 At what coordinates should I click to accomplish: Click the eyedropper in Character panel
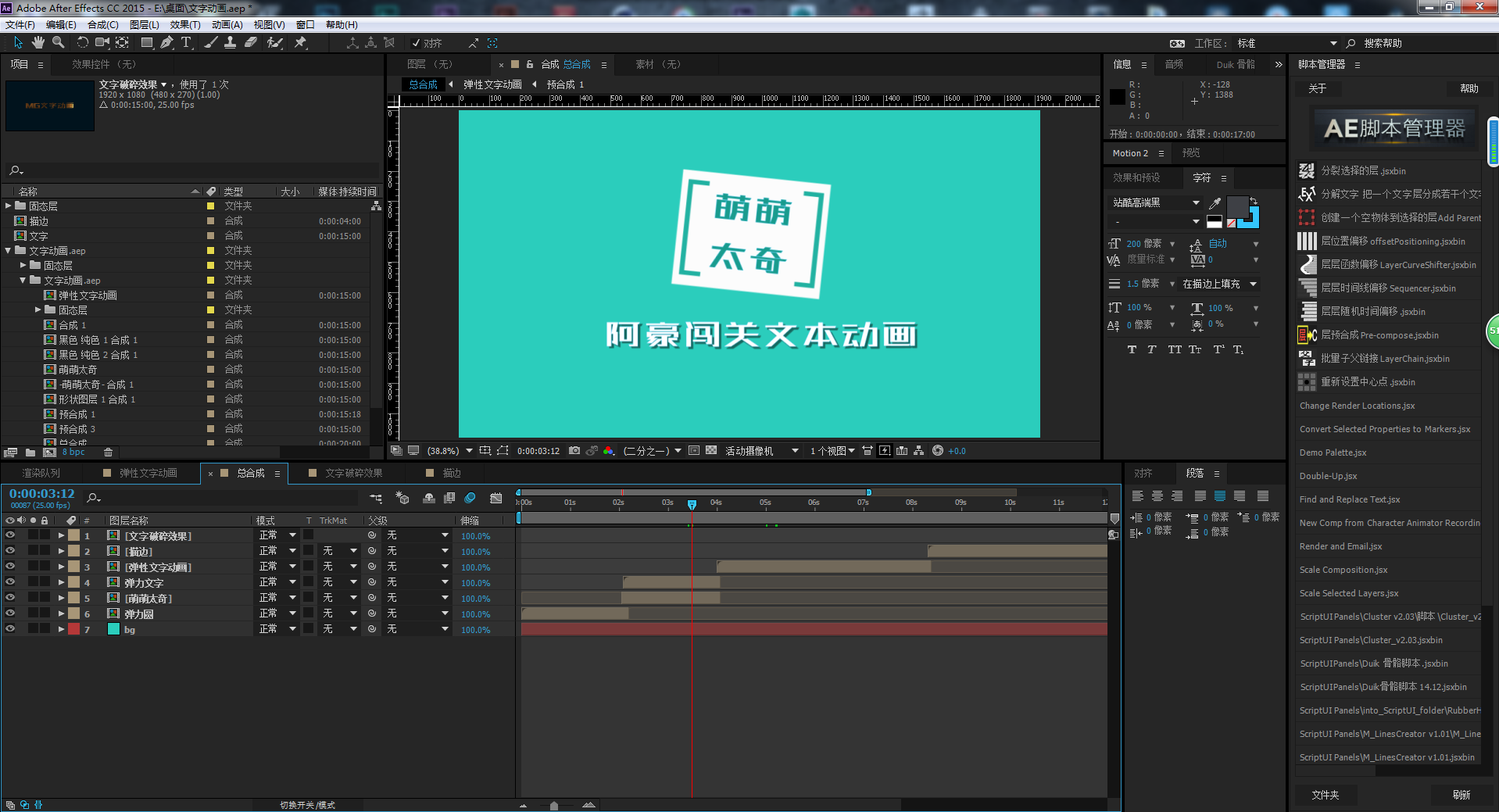1215,203
